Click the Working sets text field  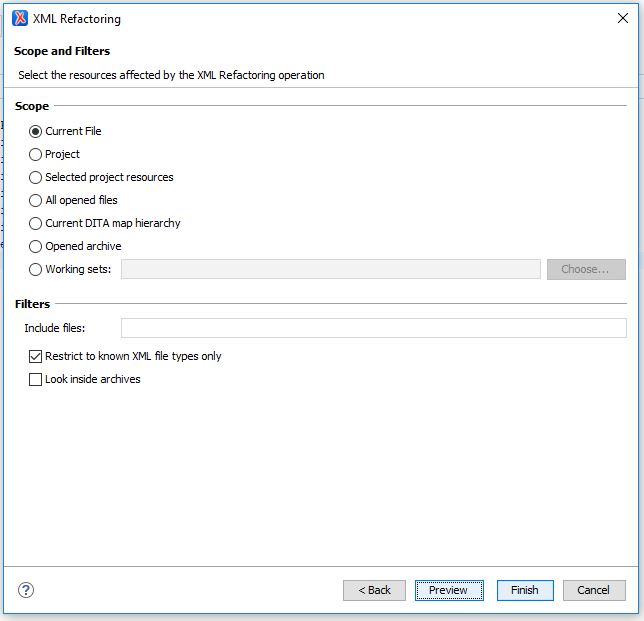coord(331,269)
